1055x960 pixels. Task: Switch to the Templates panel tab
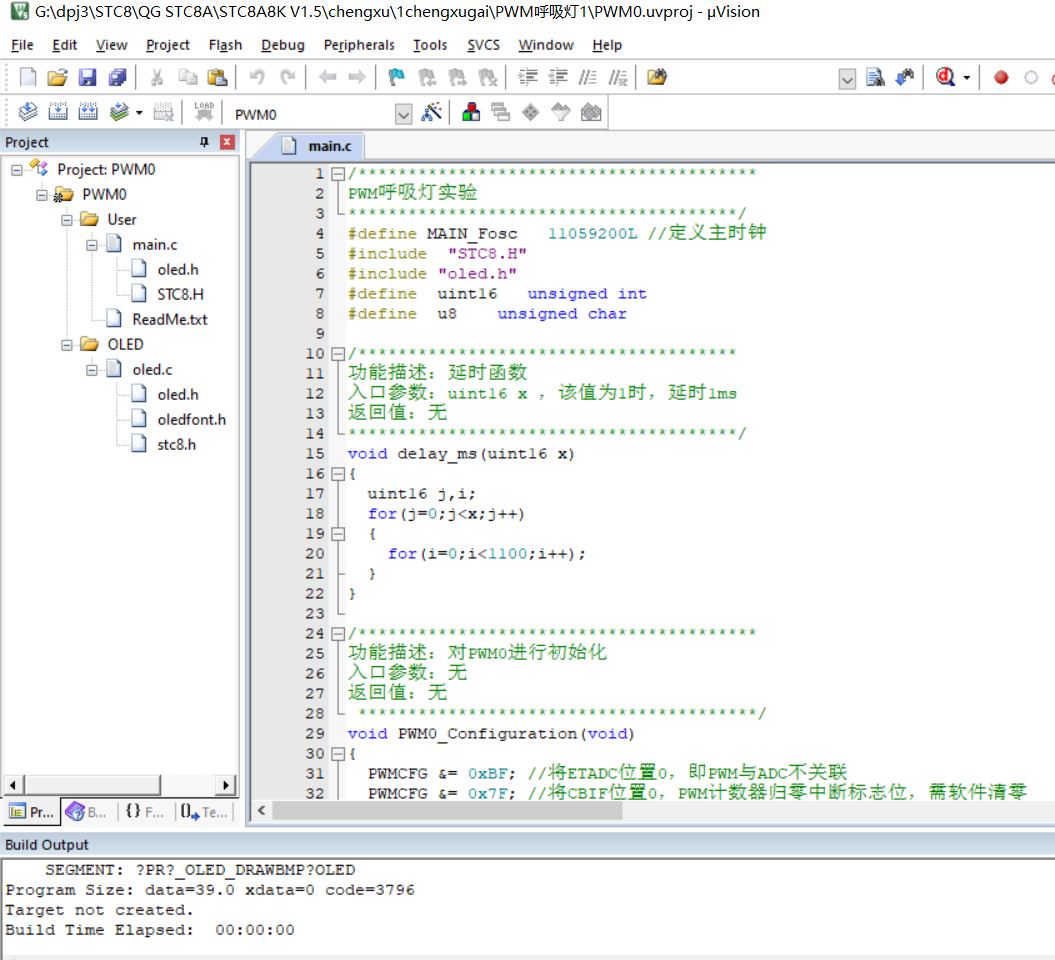[204, 812]
